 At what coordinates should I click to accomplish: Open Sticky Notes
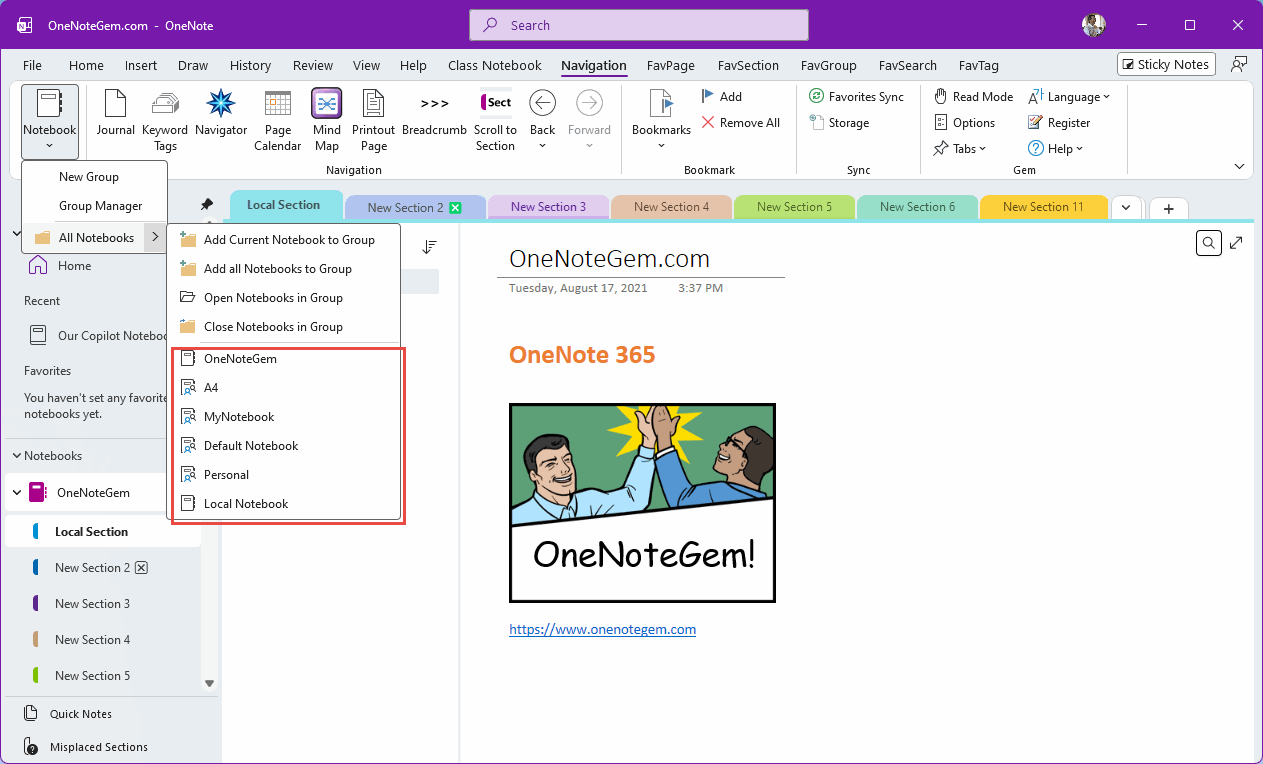1166,64
